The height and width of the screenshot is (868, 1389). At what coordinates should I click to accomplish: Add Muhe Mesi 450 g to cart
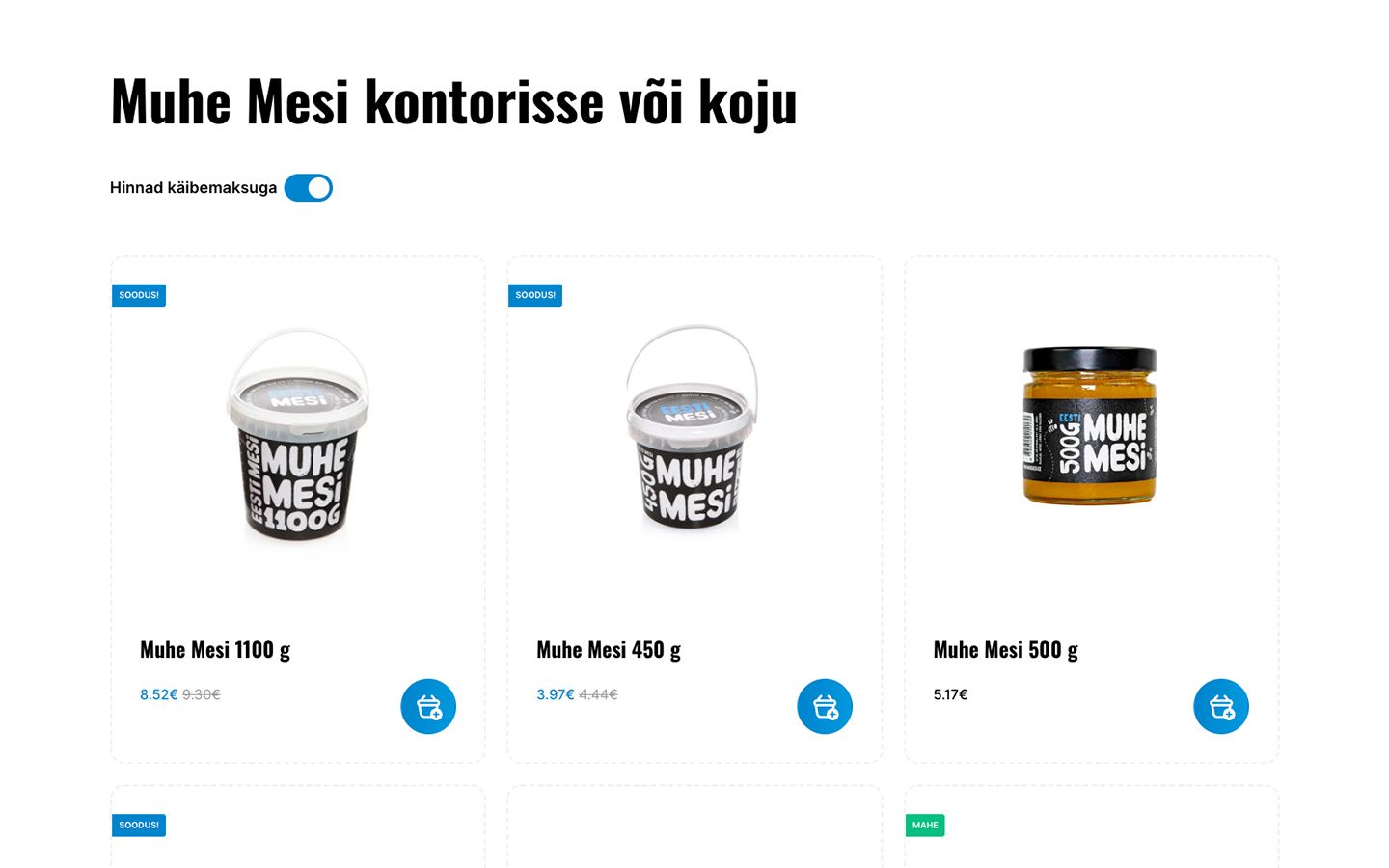825,706
